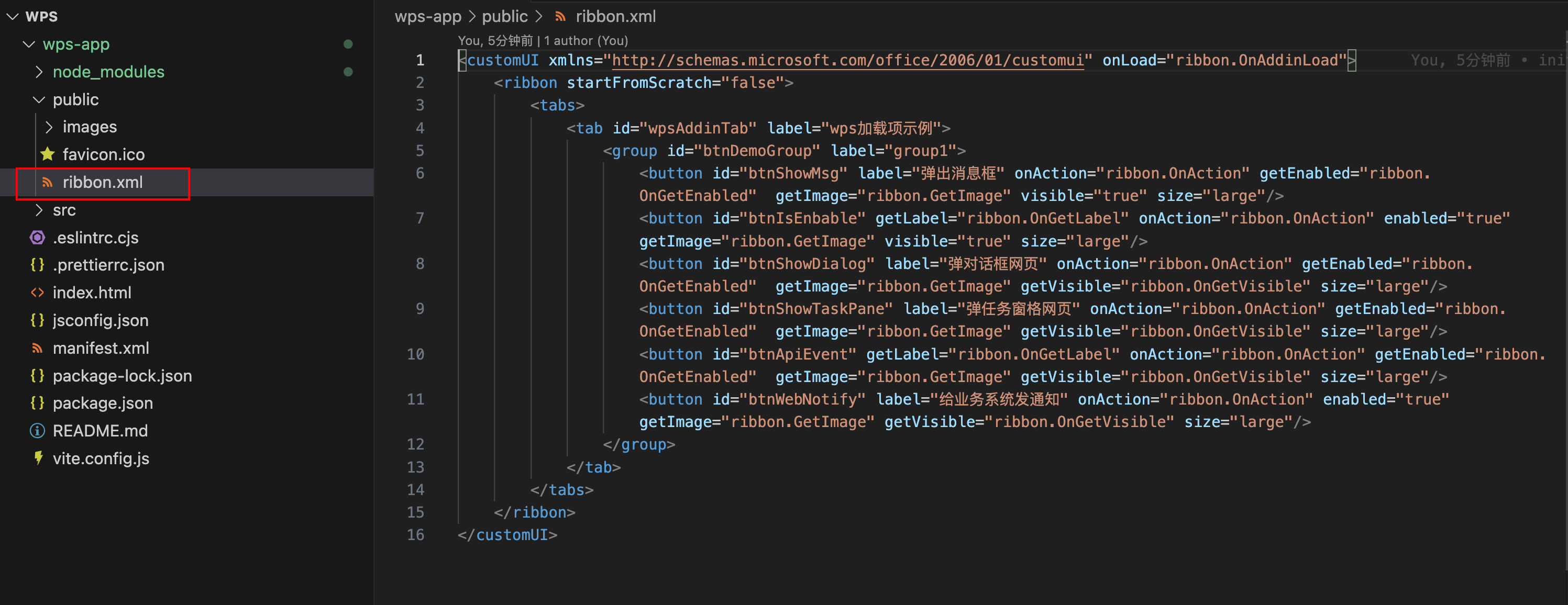Click the HTML icon beside index.html
The image size is (1568, 605).
(x=37, y=293)
